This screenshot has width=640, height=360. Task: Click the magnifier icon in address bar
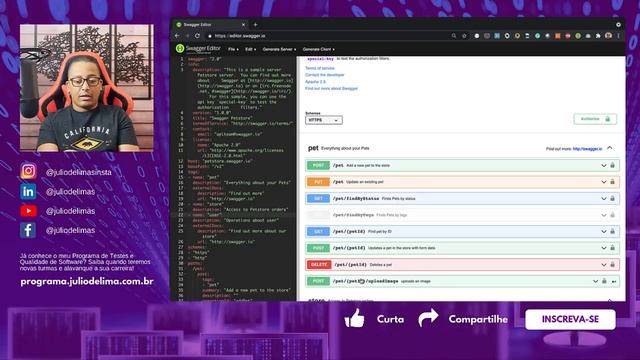coord(453,36)
